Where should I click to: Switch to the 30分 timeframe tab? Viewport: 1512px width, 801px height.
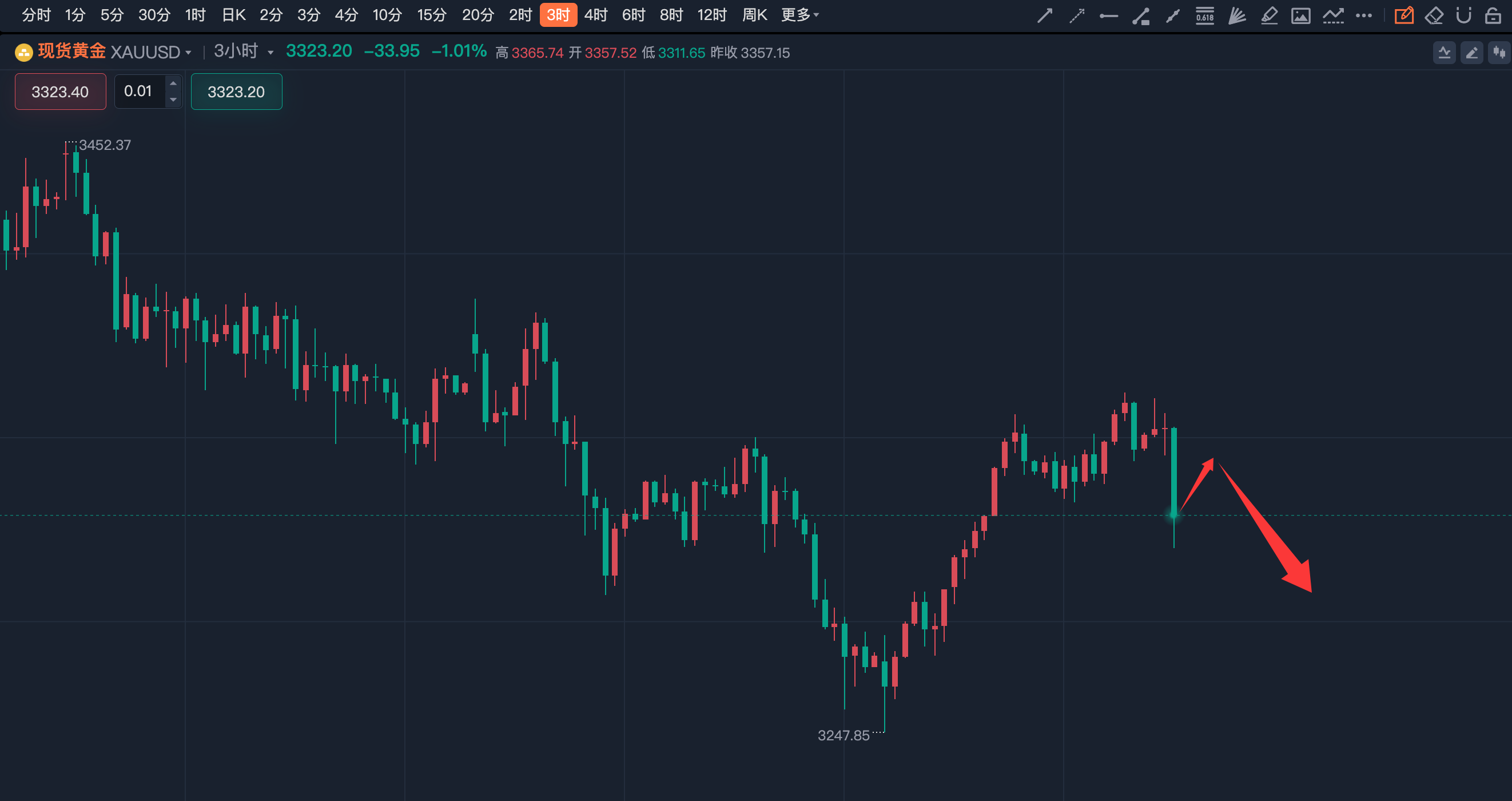[x=154, y=15]
